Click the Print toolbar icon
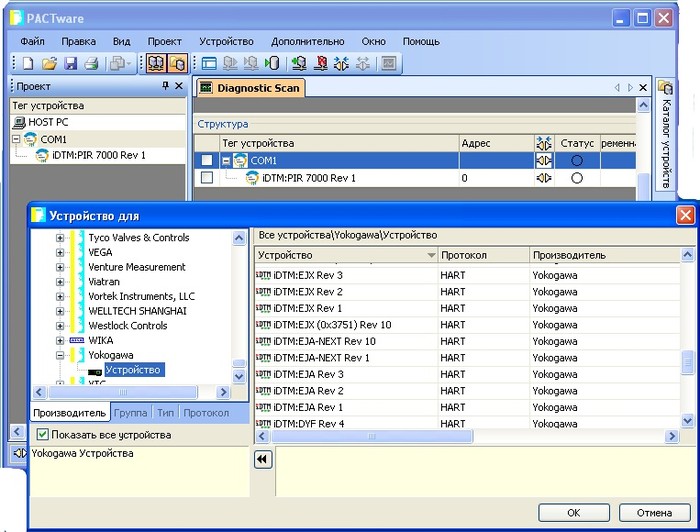 pos(92,63)
